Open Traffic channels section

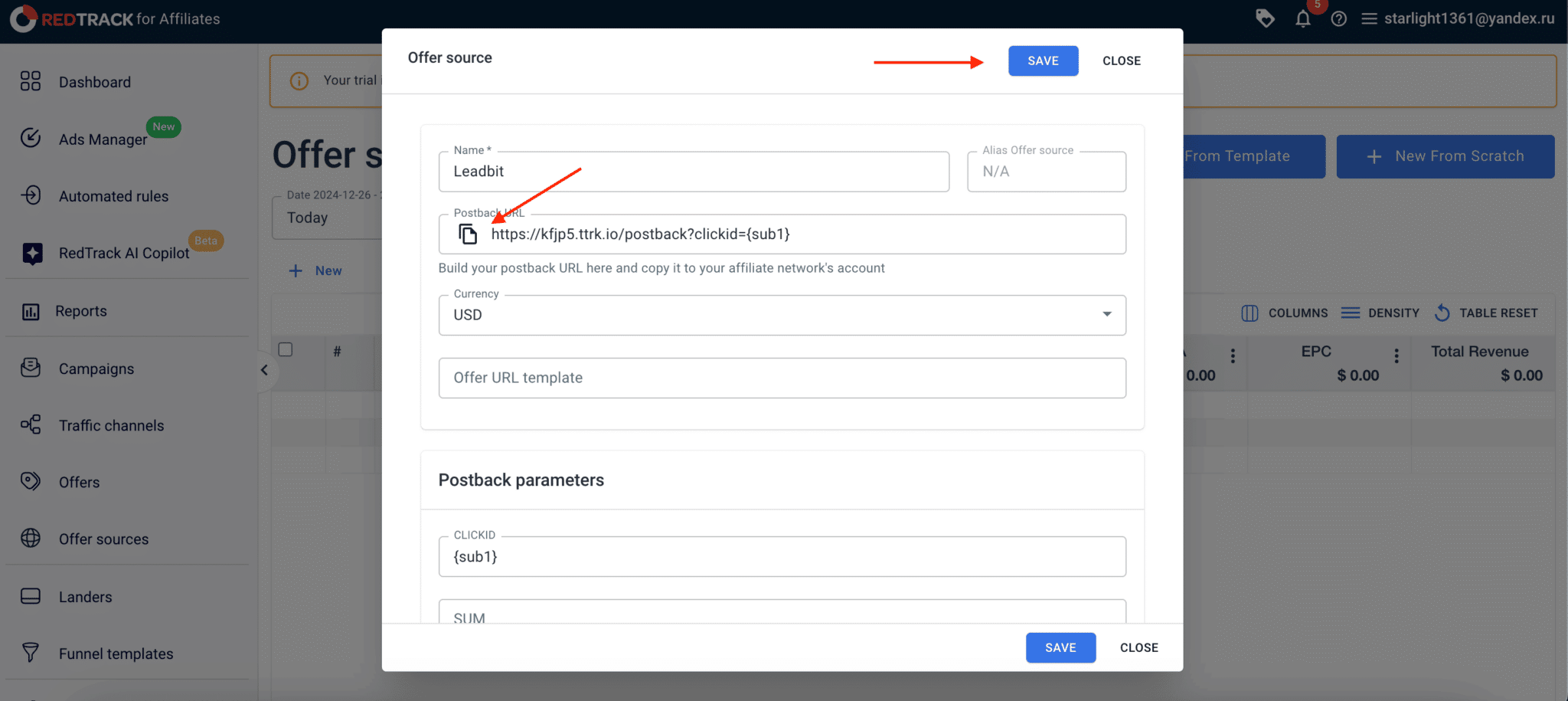pyautogui.click(x=111, y=424)
